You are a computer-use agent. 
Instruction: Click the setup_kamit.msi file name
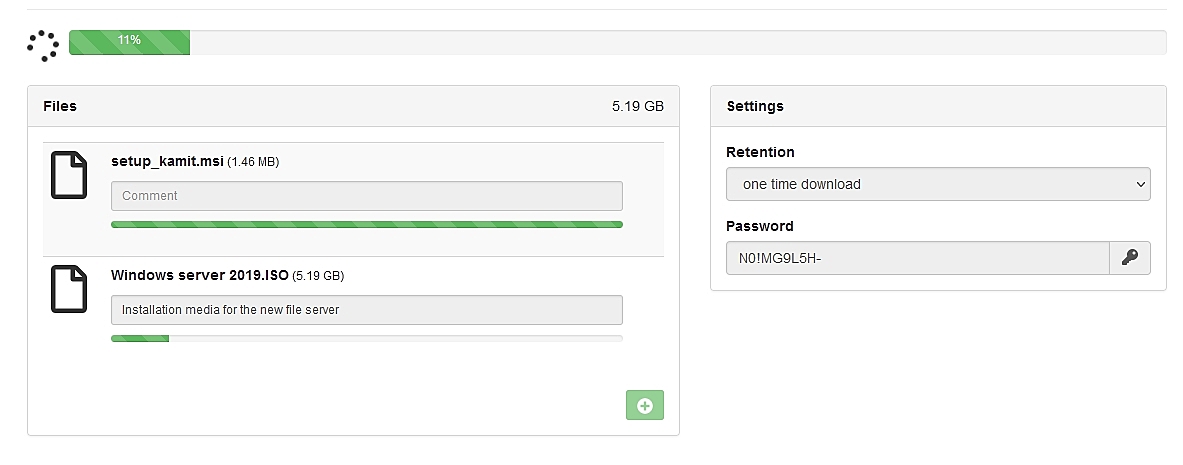pyautogui.click(x=167, y=161)
